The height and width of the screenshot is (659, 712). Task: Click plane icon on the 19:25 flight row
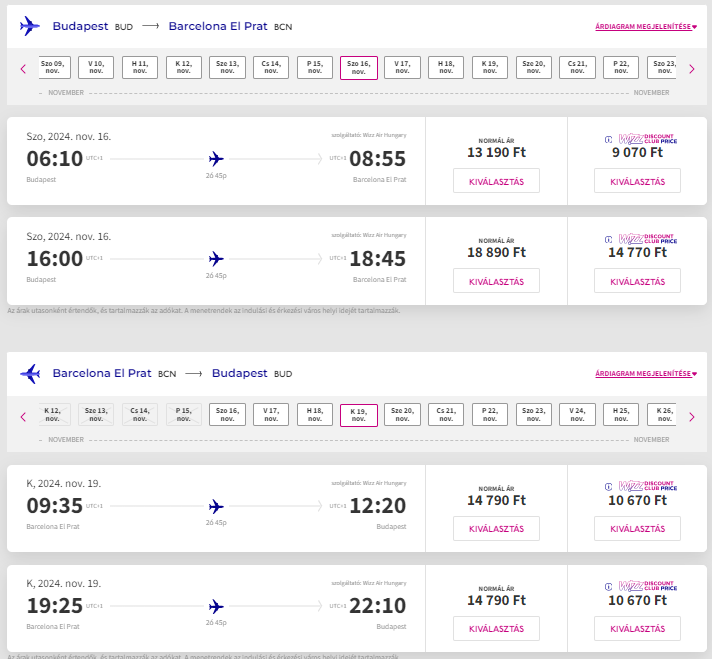[216, 606]
